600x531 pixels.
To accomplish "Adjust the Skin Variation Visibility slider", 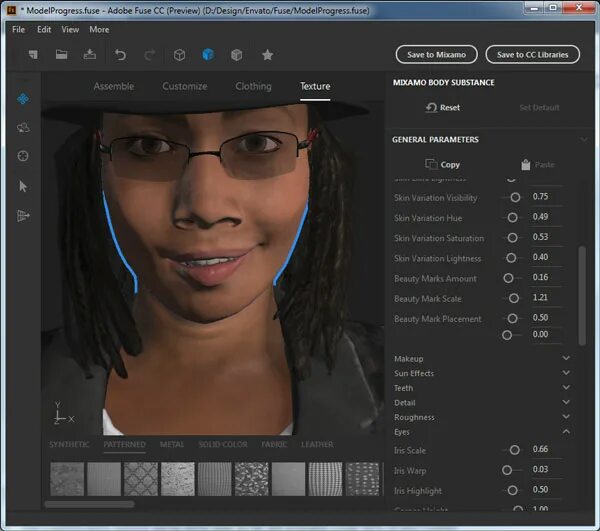I will (x=515, y=197).
